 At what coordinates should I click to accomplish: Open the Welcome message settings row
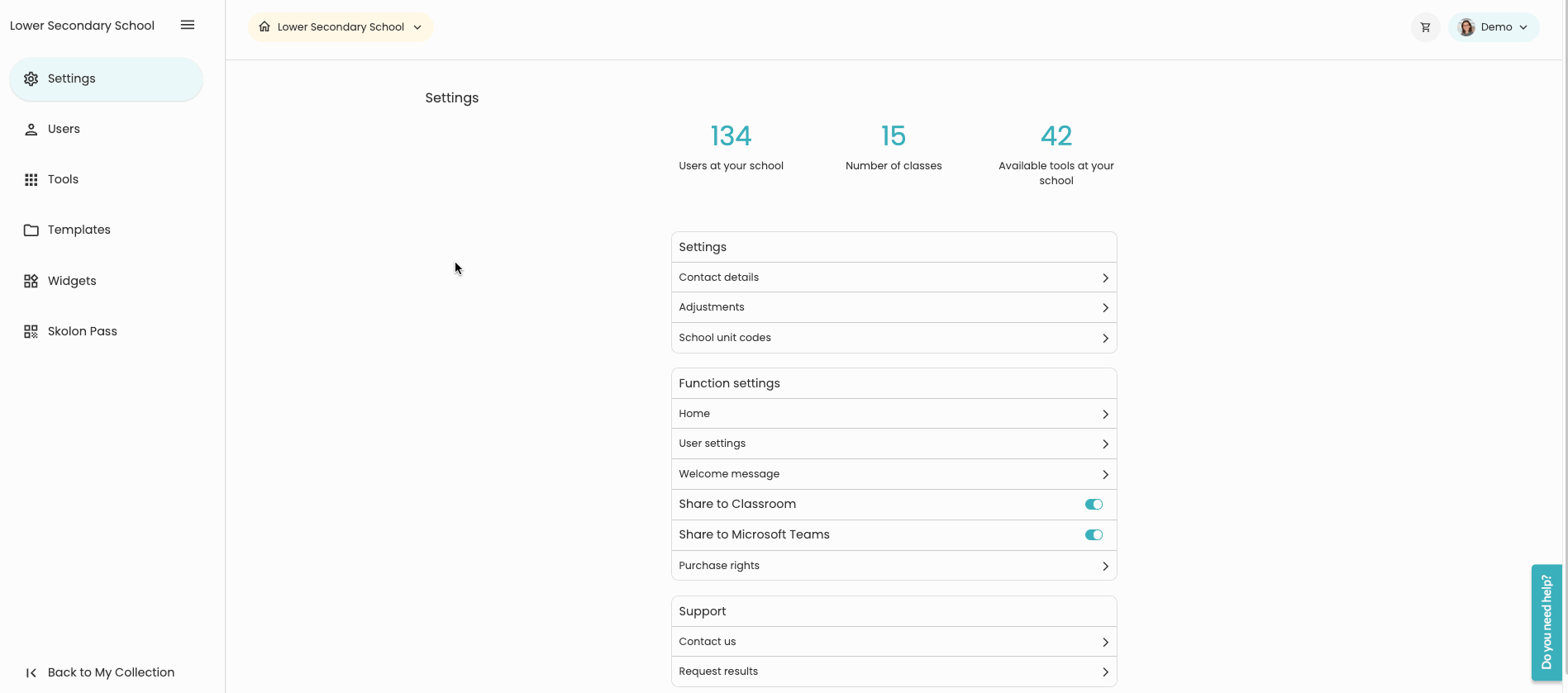tap(893, 474)
